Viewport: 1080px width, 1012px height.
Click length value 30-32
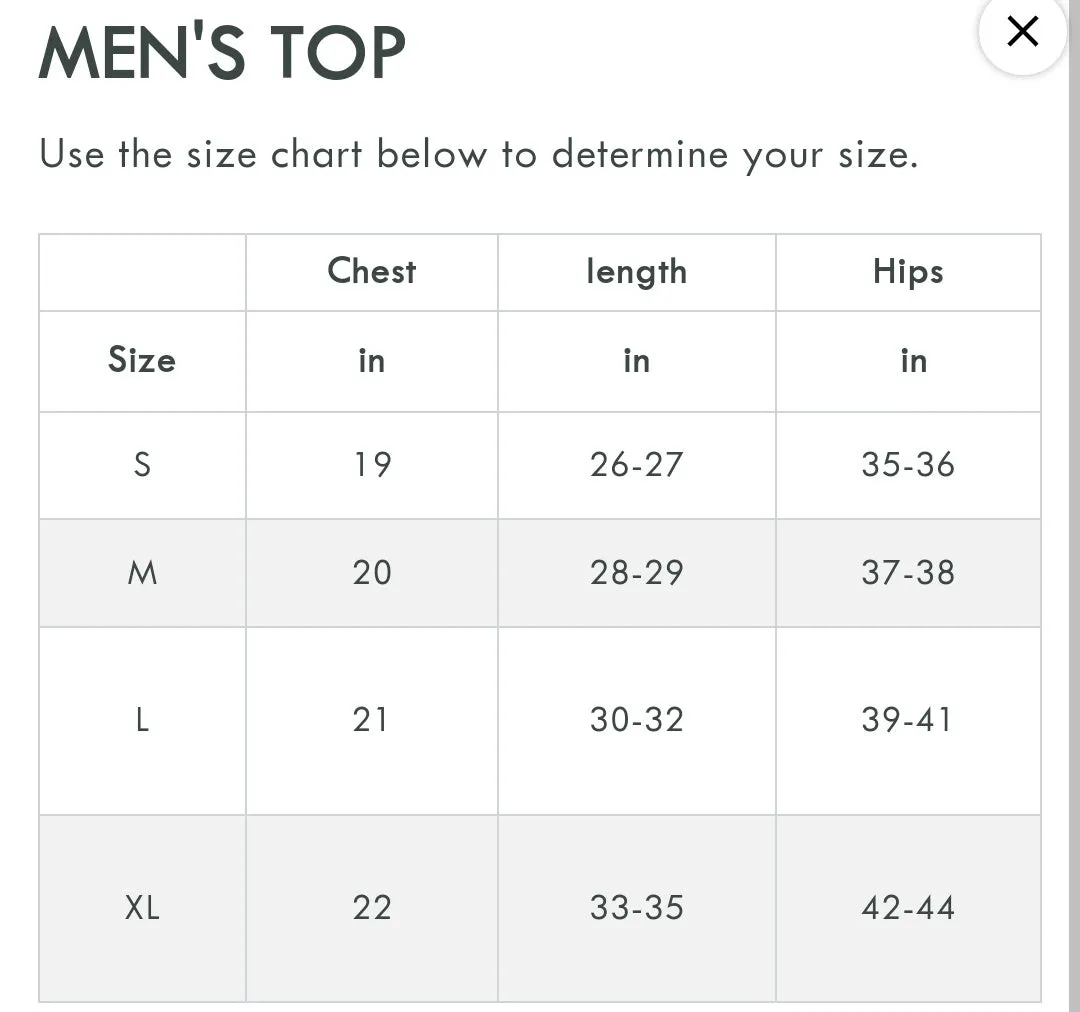tap(636, 720)
